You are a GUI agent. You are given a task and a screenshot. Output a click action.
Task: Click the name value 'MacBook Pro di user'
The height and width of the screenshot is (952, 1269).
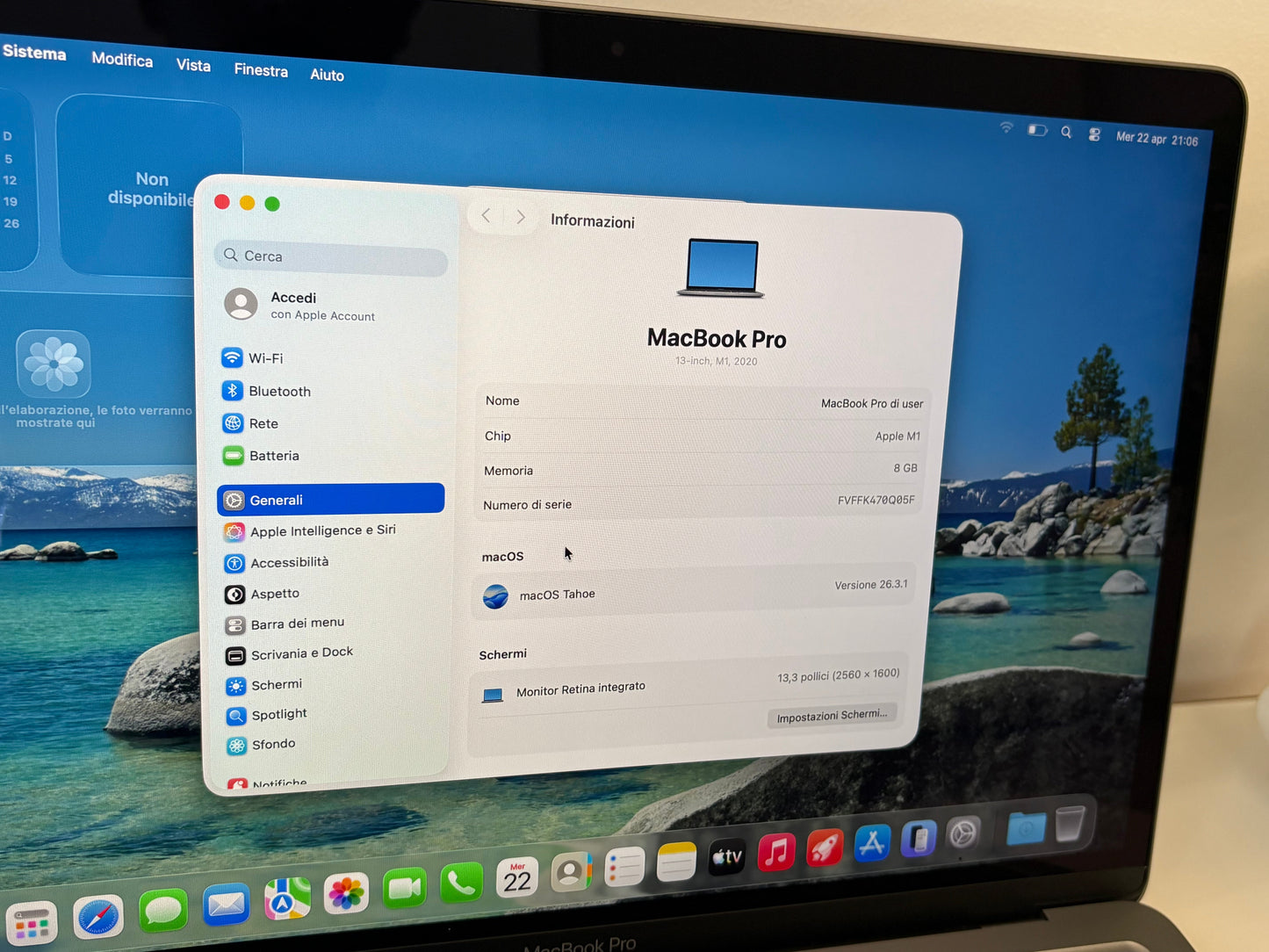[872, 404]
